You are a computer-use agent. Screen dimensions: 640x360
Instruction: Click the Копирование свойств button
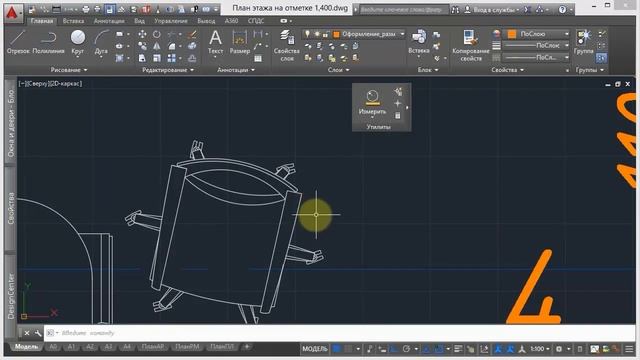[471, 46]
